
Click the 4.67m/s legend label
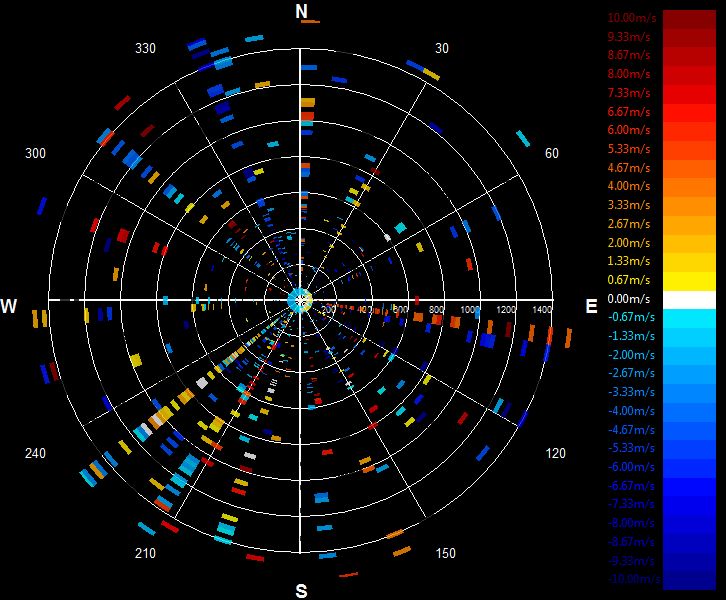coord(629,168)
